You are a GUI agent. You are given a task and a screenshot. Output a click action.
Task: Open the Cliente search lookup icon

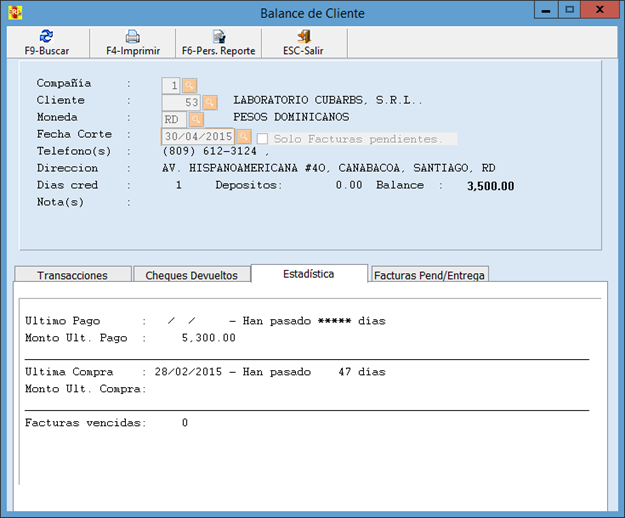pyautogui.click(x=210, y=101)
